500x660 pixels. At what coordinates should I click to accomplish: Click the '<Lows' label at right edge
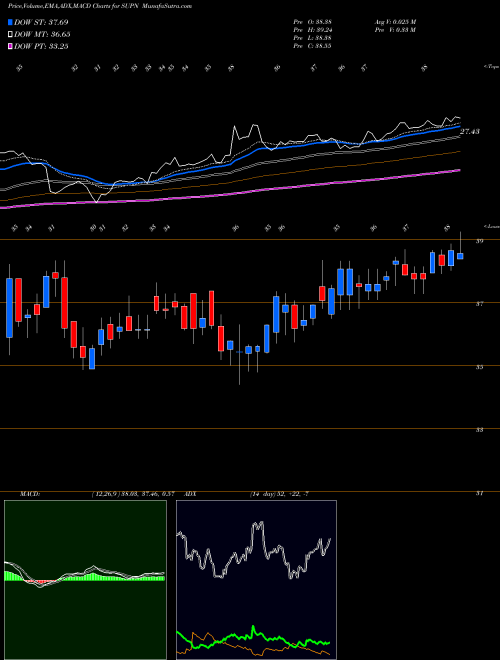click(x=491, y=226)
